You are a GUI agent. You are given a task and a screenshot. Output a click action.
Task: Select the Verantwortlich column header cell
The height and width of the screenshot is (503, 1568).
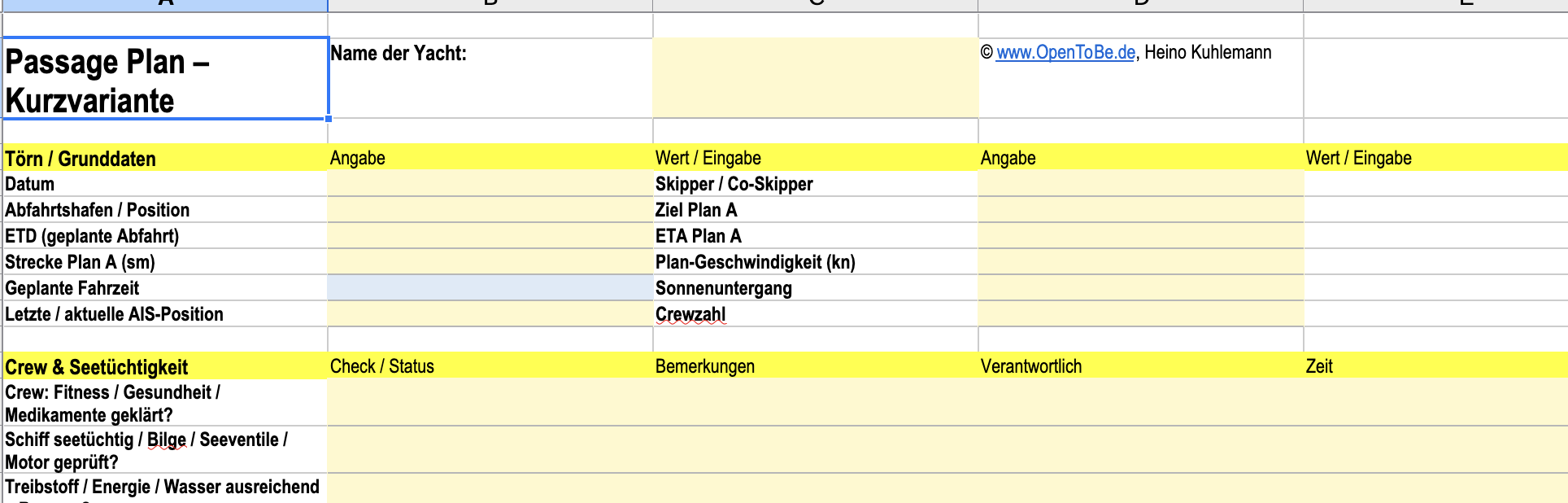click(x=1140, y=366)
